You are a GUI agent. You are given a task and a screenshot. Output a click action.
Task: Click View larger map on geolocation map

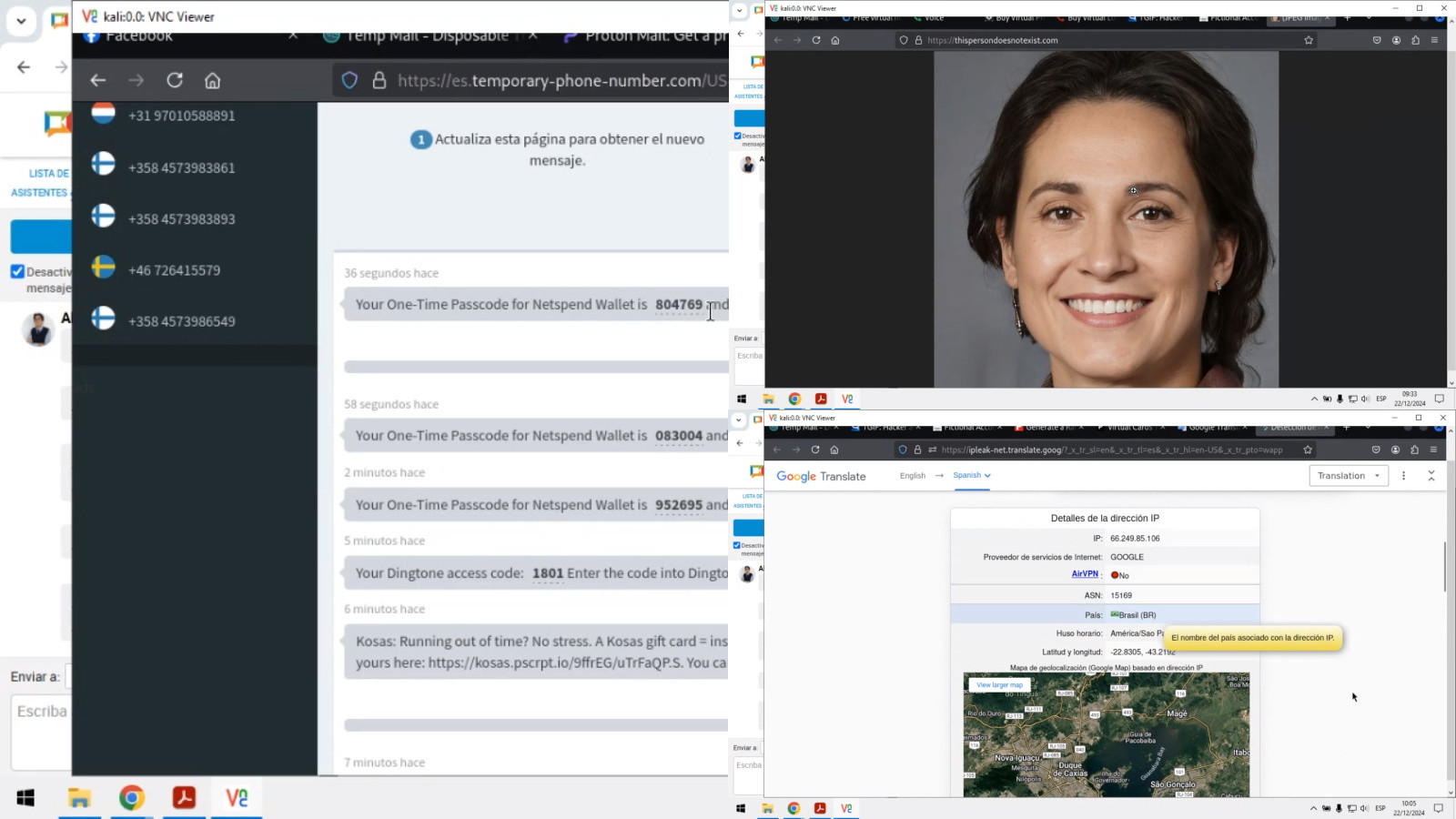click(999, 685)
